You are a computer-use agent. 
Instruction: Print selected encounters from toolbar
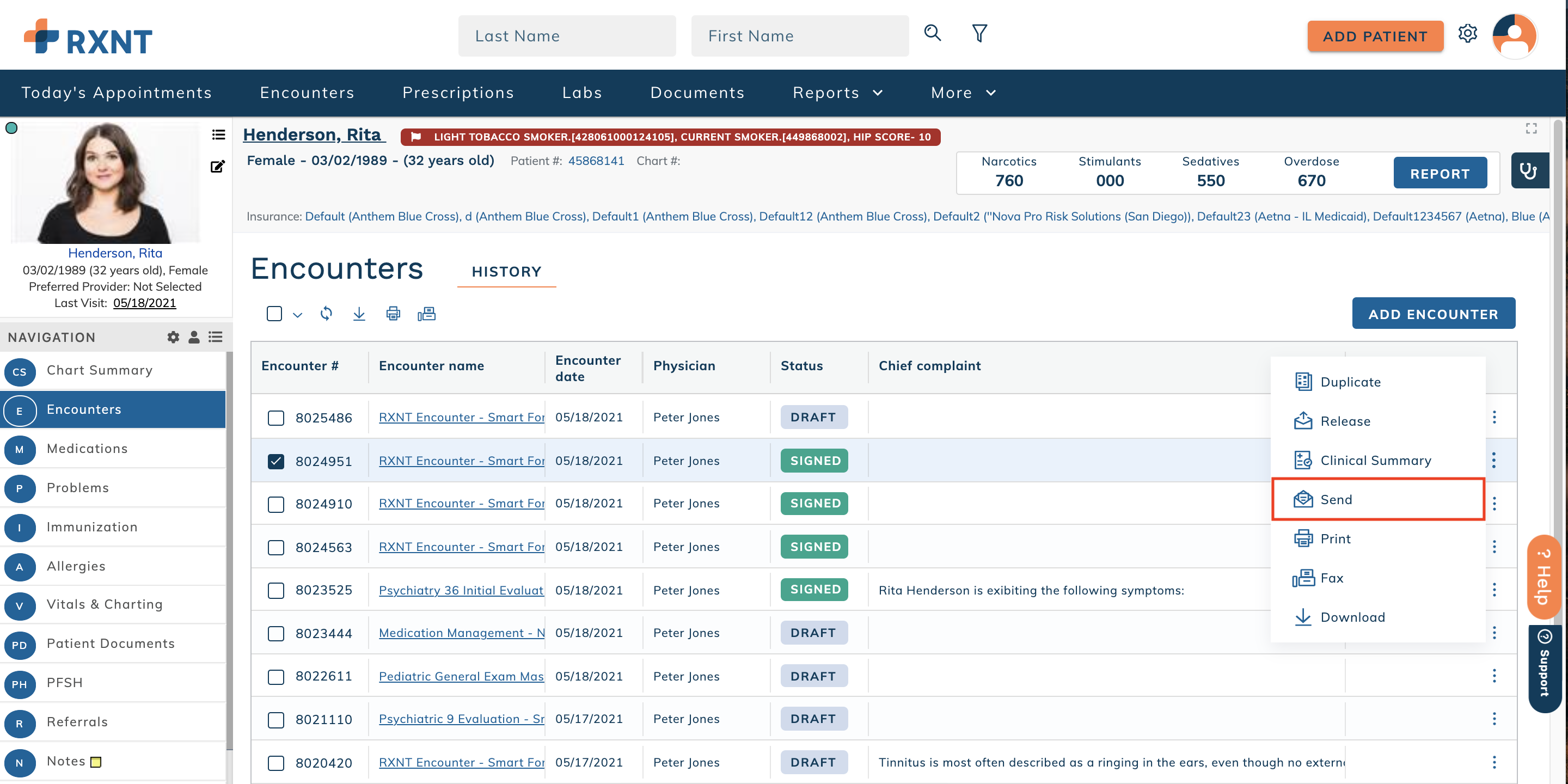(x=393, y=314)
